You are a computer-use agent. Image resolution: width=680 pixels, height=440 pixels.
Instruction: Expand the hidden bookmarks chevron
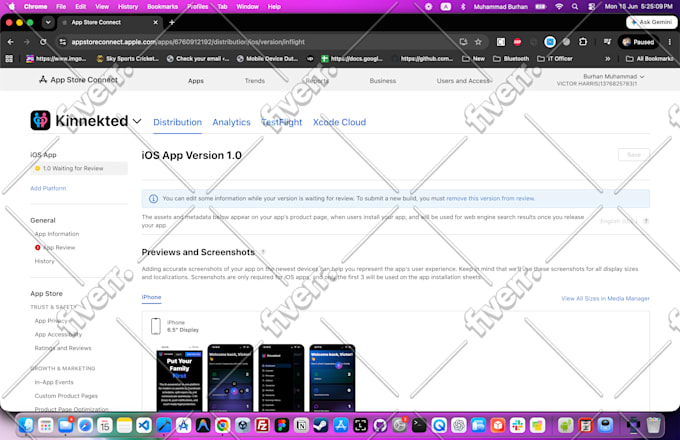(608, 59)
